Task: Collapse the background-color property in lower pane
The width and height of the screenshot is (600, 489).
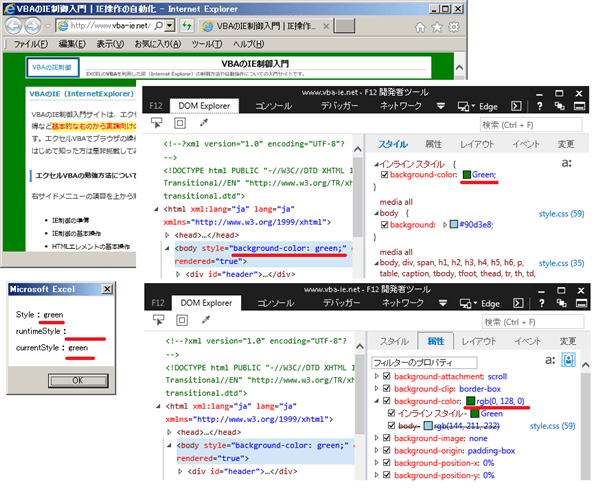Action: pos(377,401)
